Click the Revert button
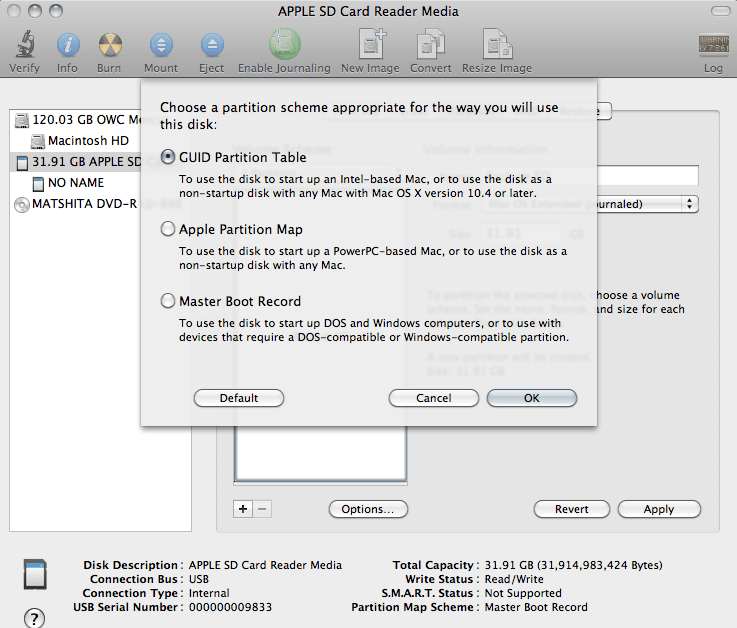The height and width of the screenshot is (628, 737). coord(572,509)
